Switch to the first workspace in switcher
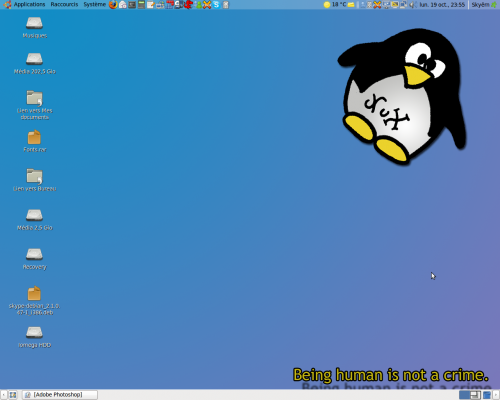Viewport: 500px width, 400px height. click(465, 395)
